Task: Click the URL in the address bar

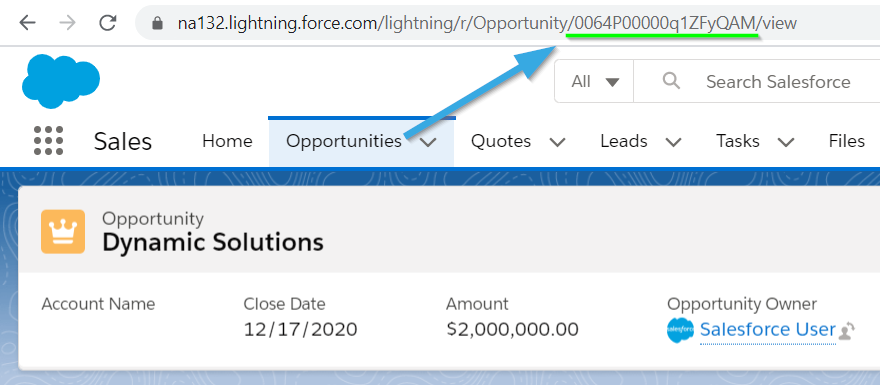Action: coord(487,23)
